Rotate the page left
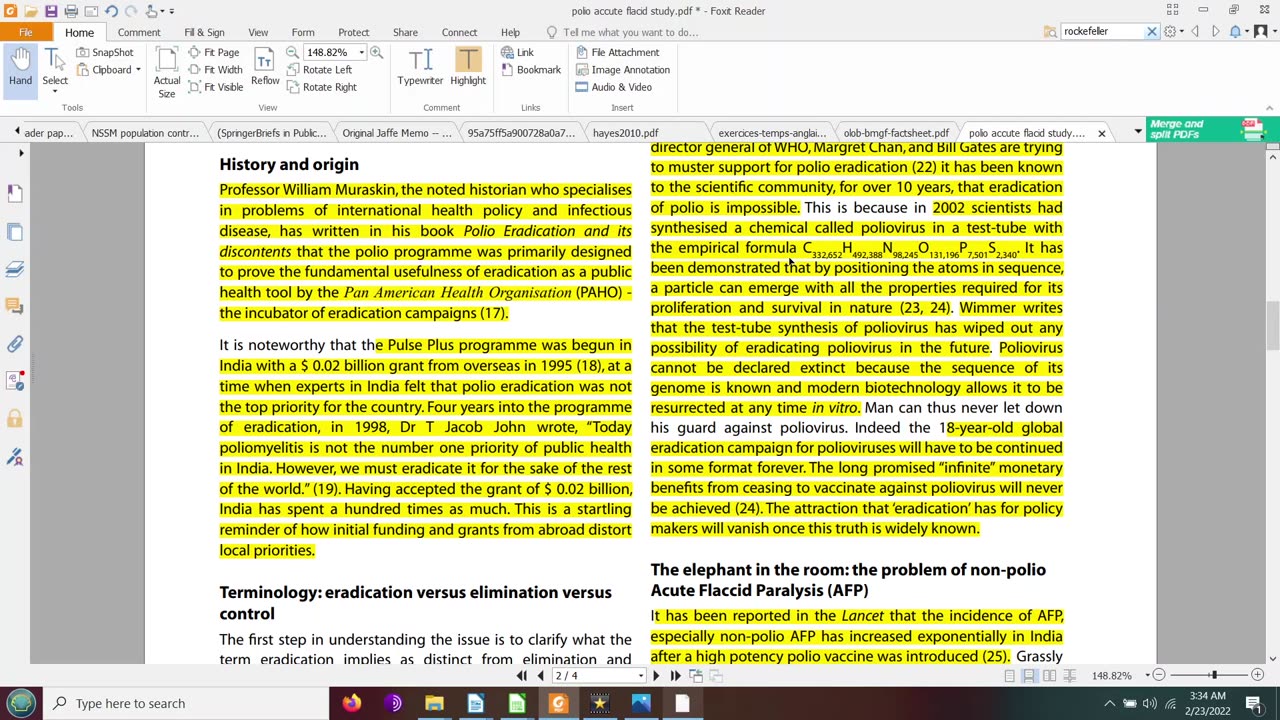 pos(319,70)
